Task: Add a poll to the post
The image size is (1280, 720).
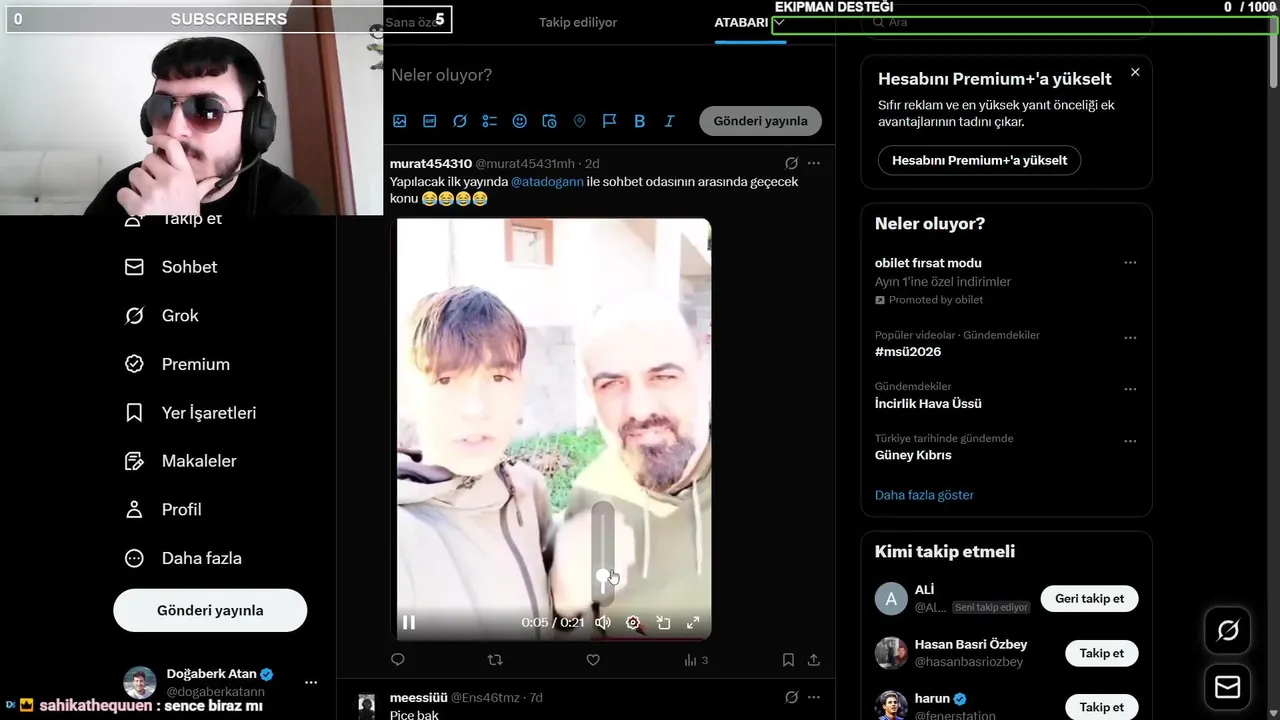Action: click(x=490, y=121)
